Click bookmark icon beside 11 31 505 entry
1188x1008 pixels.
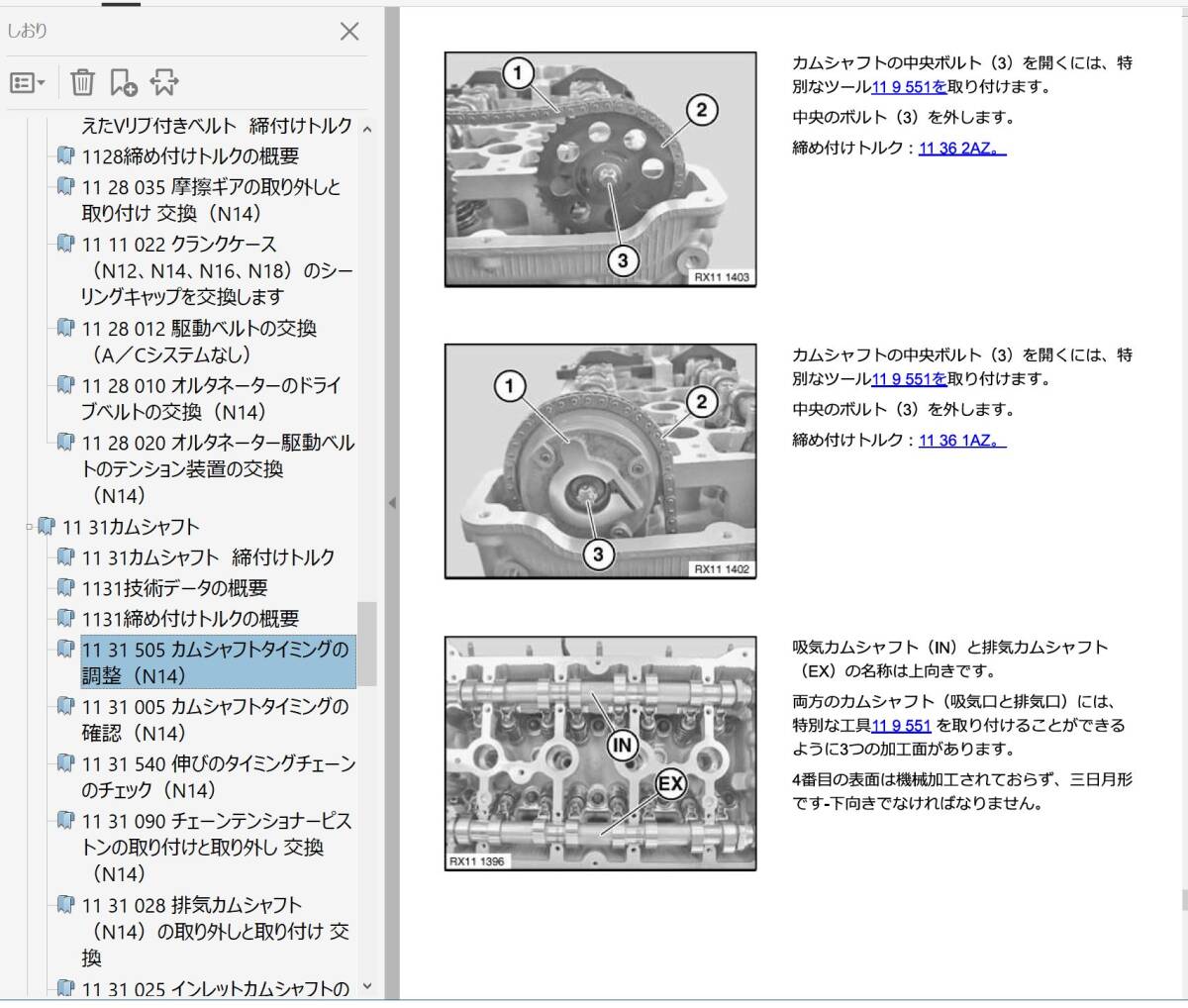click(65, 650)
